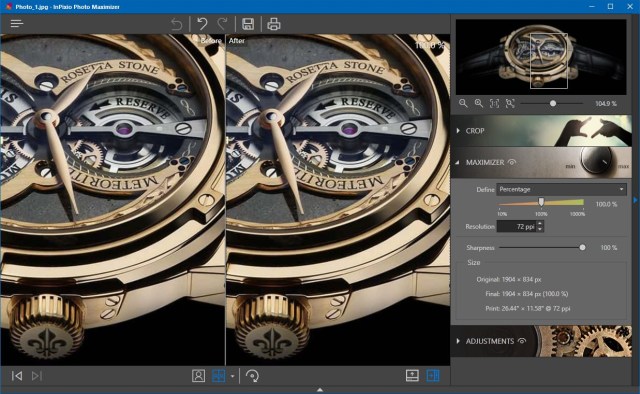
Task: Toggle the Maximizer eye visibility icon
Action: click(511, 162)
